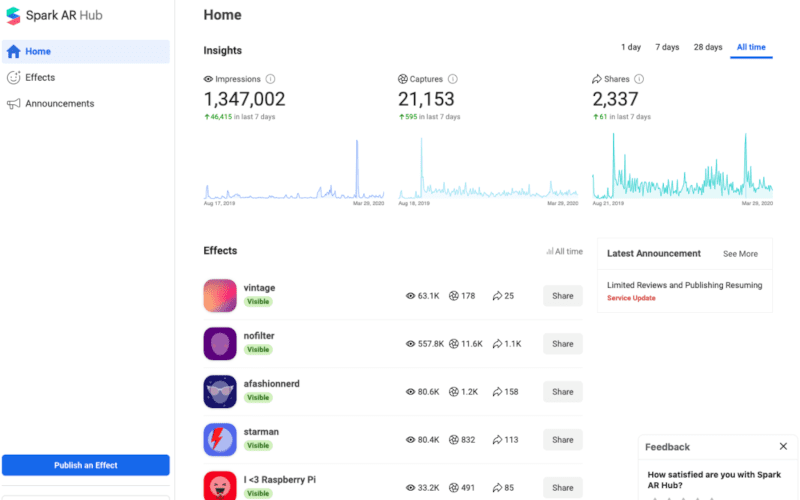Click the shares arrow in vintage row

[497, 296]
